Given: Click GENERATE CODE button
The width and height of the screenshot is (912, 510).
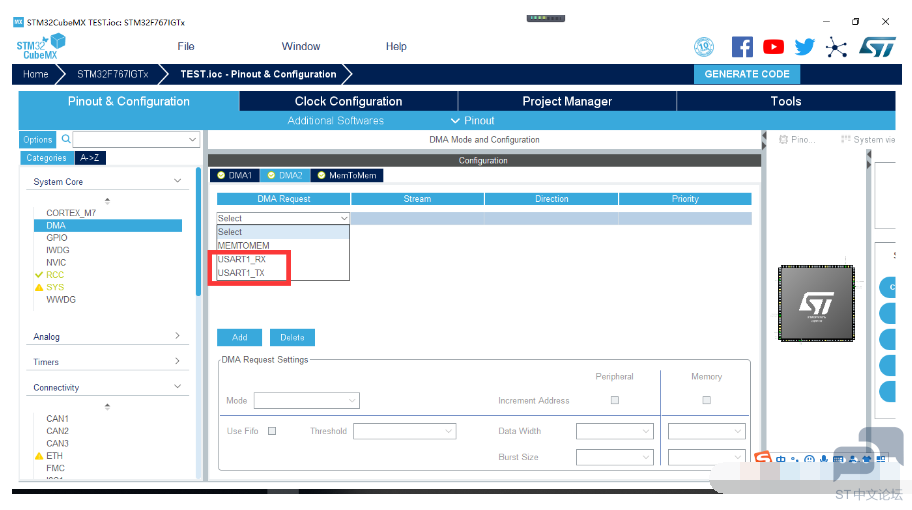Looking at the screenshot, I should click(x=747, y=74).
